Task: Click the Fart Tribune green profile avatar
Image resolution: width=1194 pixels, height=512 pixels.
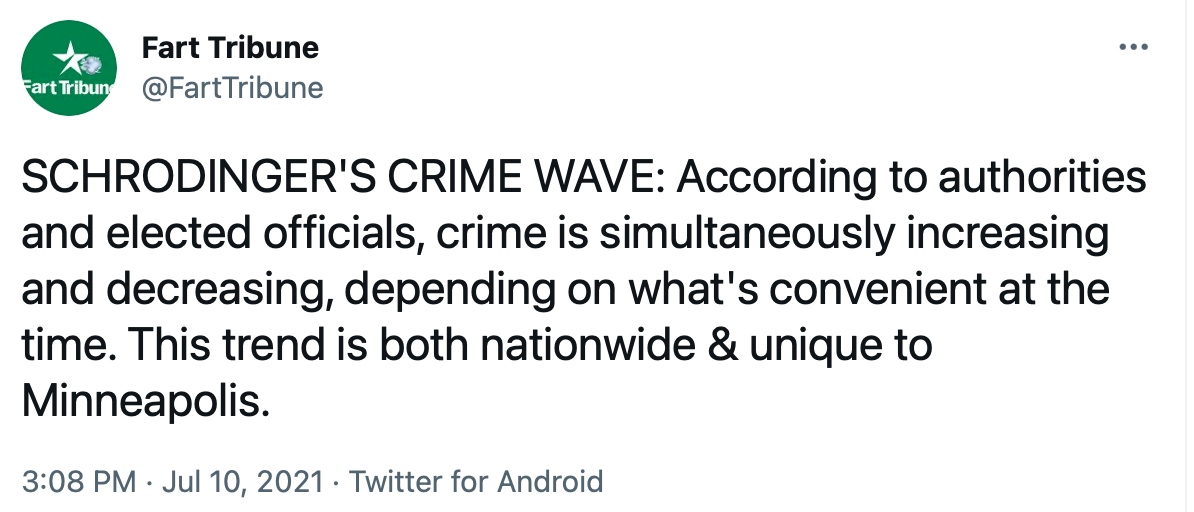Action: [x=69, y=68]
